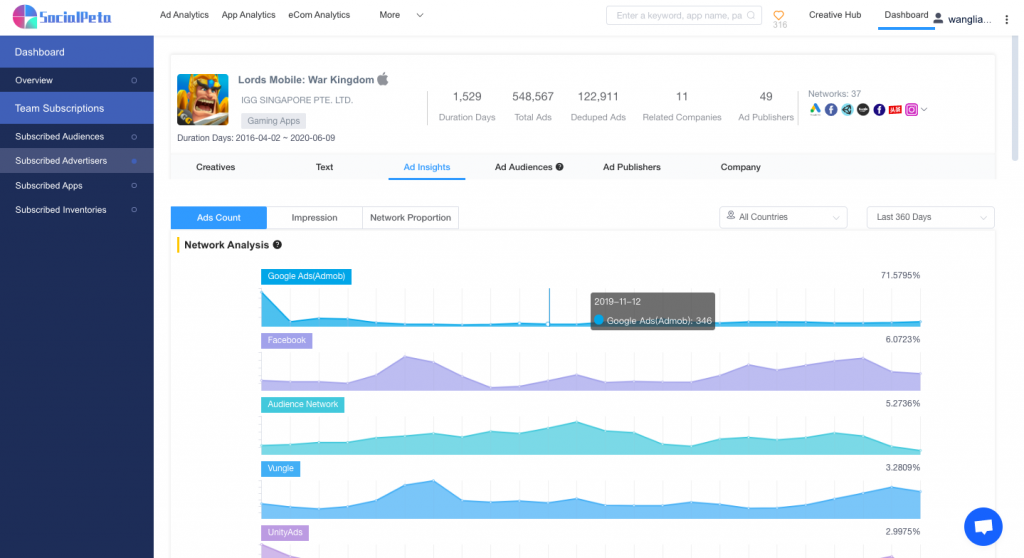Switch to the Creatives tab

coord(216,167)
